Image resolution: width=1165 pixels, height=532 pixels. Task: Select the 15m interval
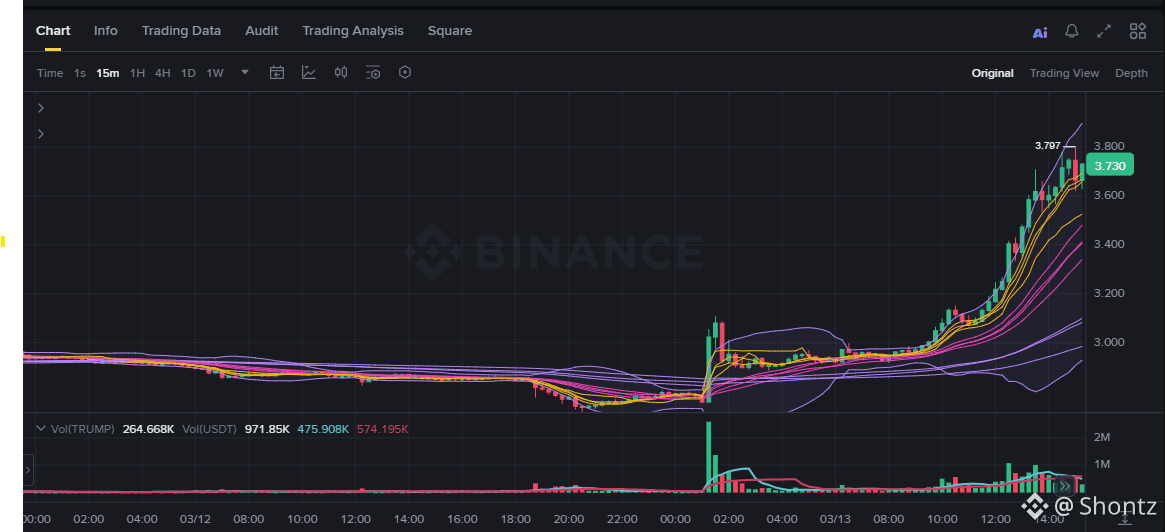[x=108, y=73]
